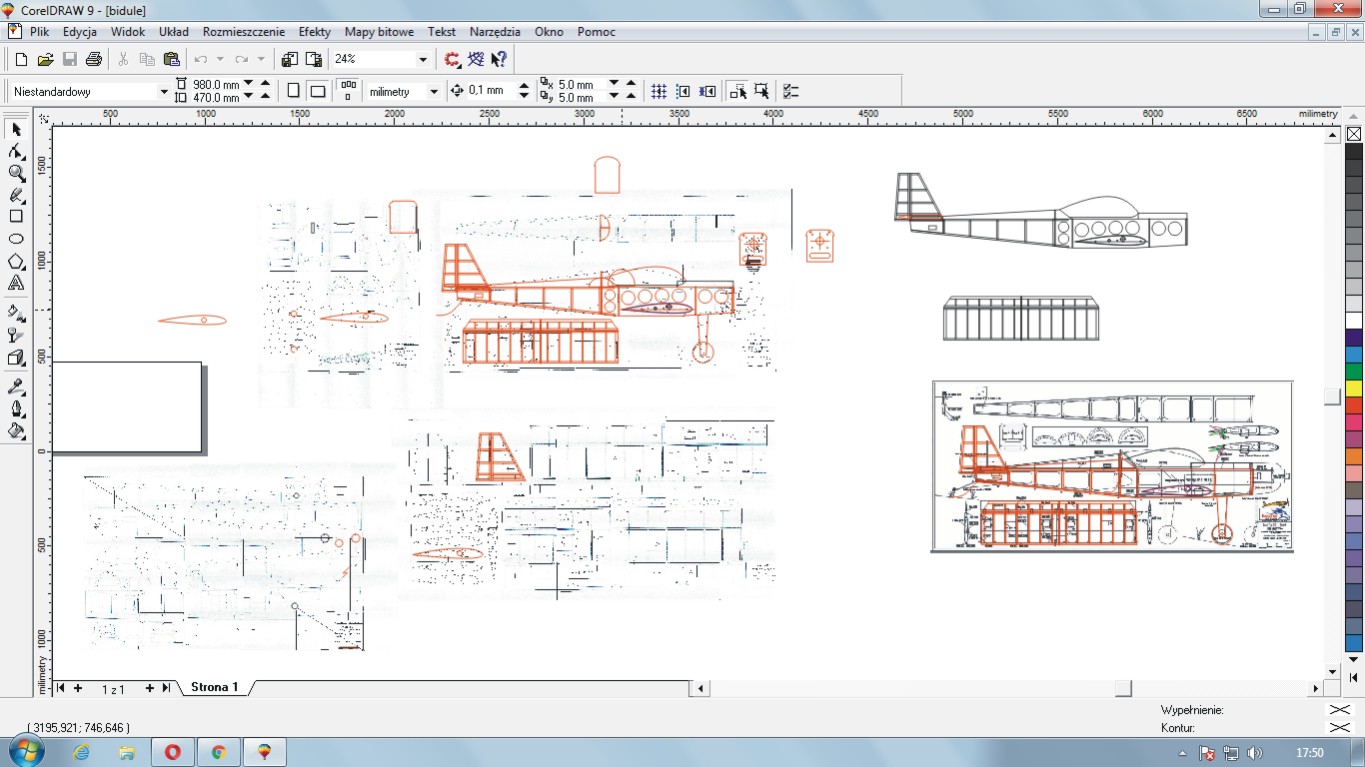Open the milimetry units dropdown
This screenshot has width=1365, height=767.
click(433, 92)
